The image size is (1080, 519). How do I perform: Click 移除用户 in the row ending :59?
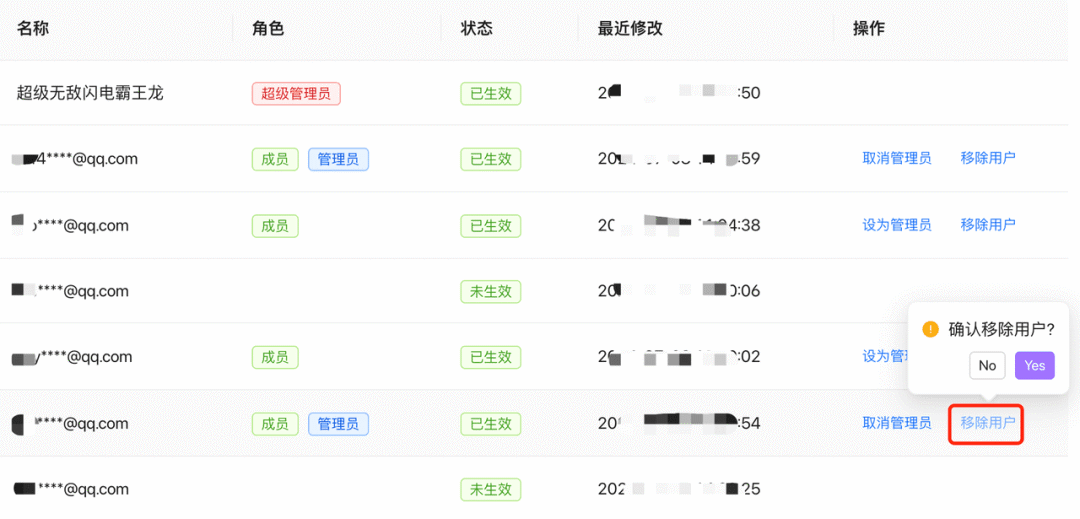[x=988, y=158]
